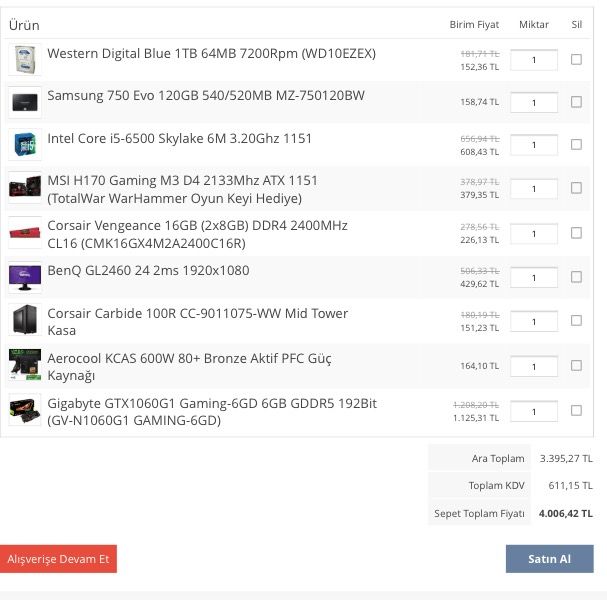The height and width of the screenshot is (600, 607).
Task: Open the Gigabyte GTX1060G1 thumbnail
Action: coord(25,410)
